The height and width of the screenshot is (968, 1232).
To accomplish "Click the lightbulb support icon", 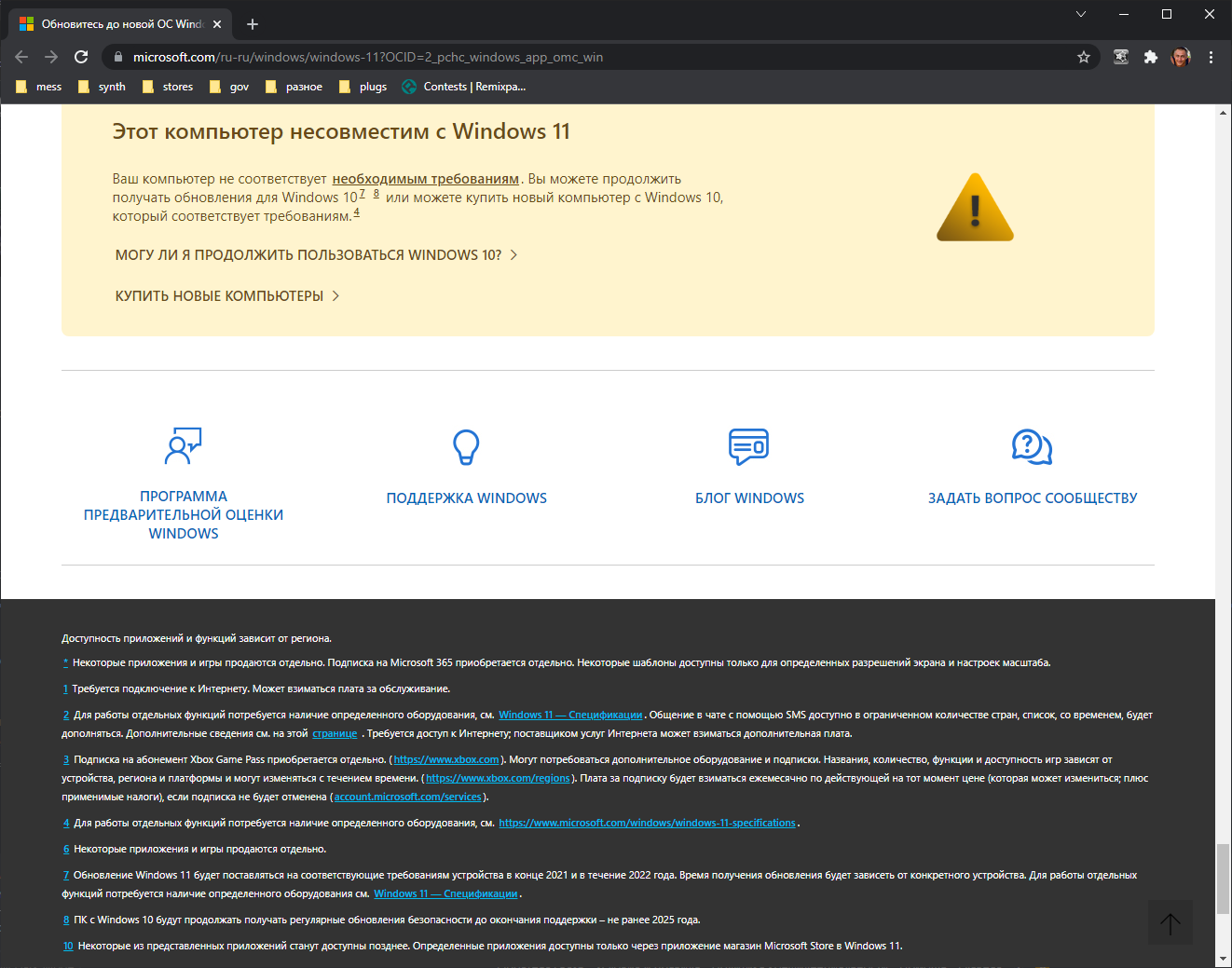I will click(466, 447).
